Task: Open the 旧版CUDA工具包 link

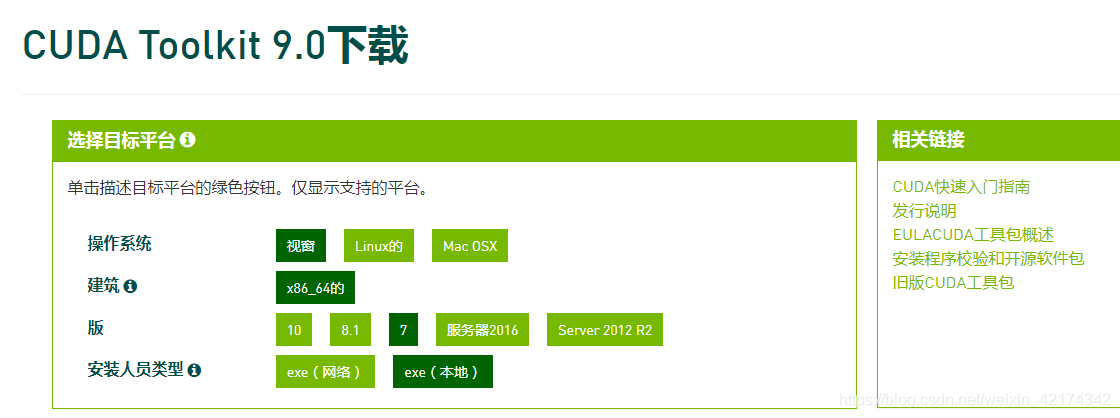Action: pos(953,282)
